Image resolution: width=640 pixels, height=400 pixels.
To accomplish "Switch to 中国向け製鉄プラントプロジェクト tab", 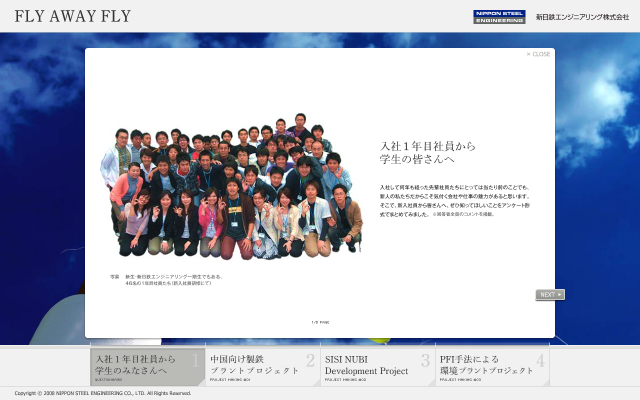I will 254,364.
